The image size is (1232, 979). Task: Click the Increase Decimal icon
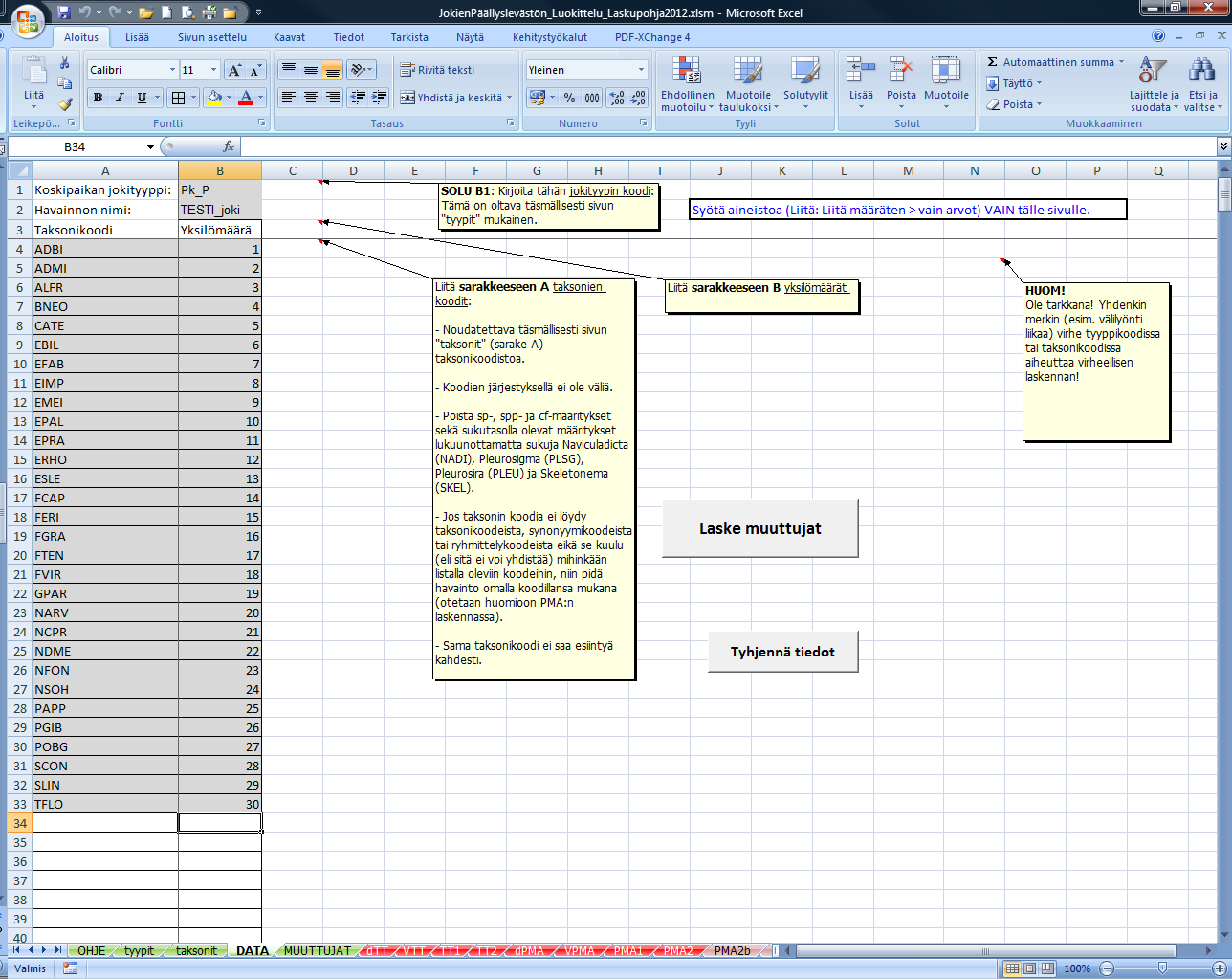617,98
